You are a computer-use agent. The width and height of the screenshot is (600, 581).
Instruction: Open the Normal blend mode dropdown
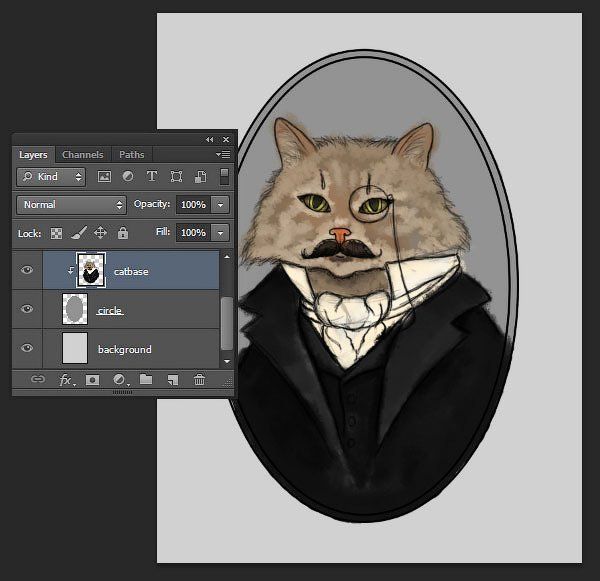point(71,205)
